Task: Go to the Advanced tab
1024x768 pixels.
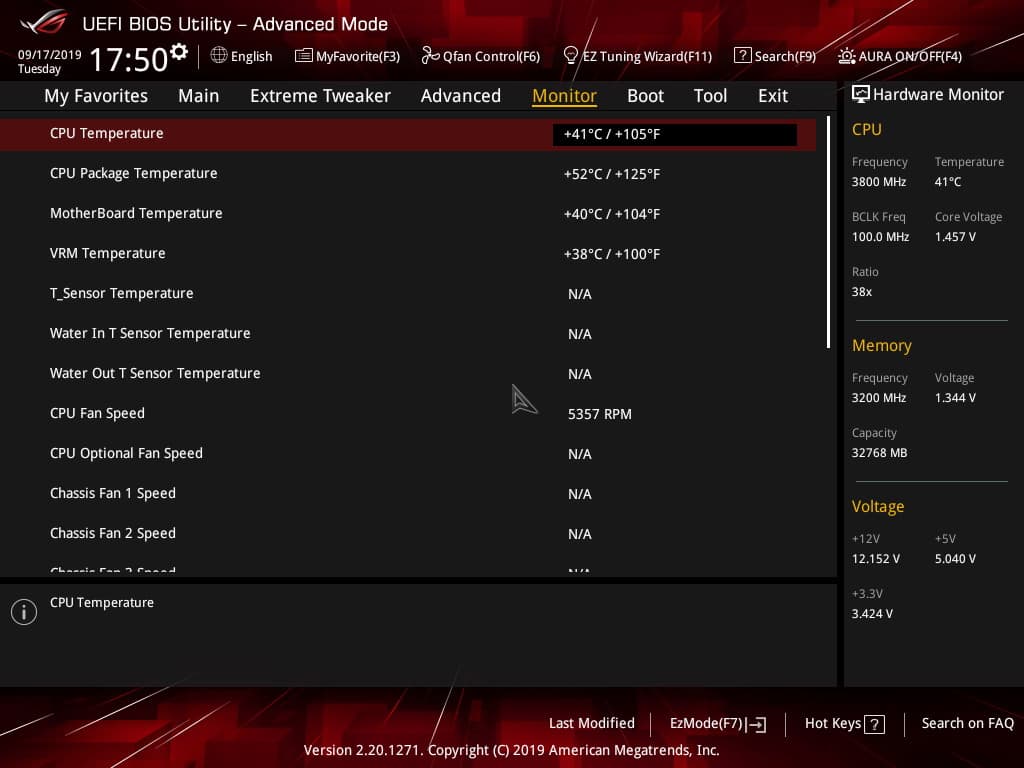Action: pos(460,96)
